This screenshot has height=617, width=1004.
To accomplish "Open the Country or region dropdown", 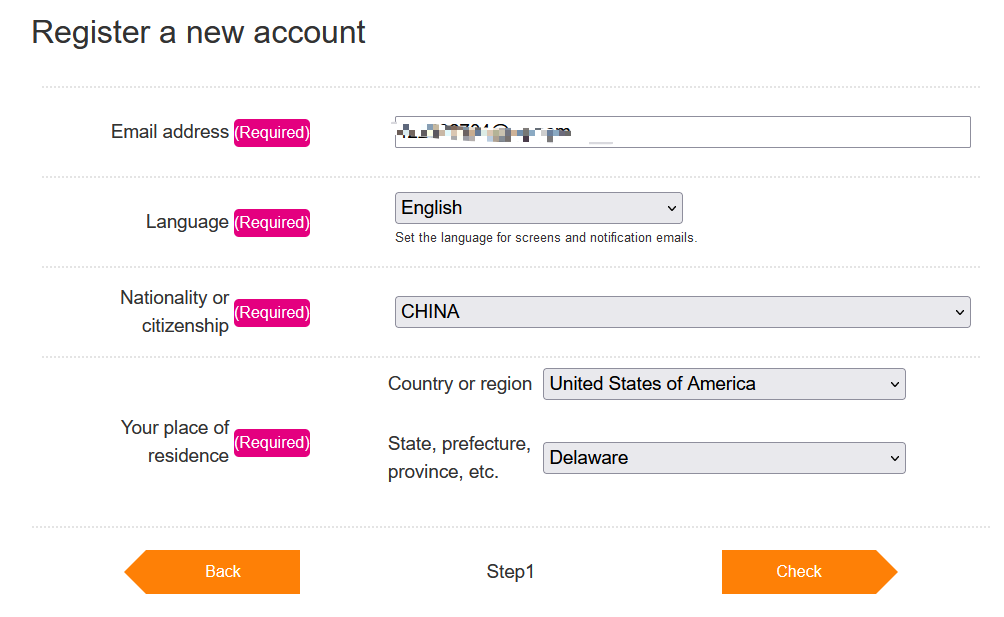I will (723, 384).
